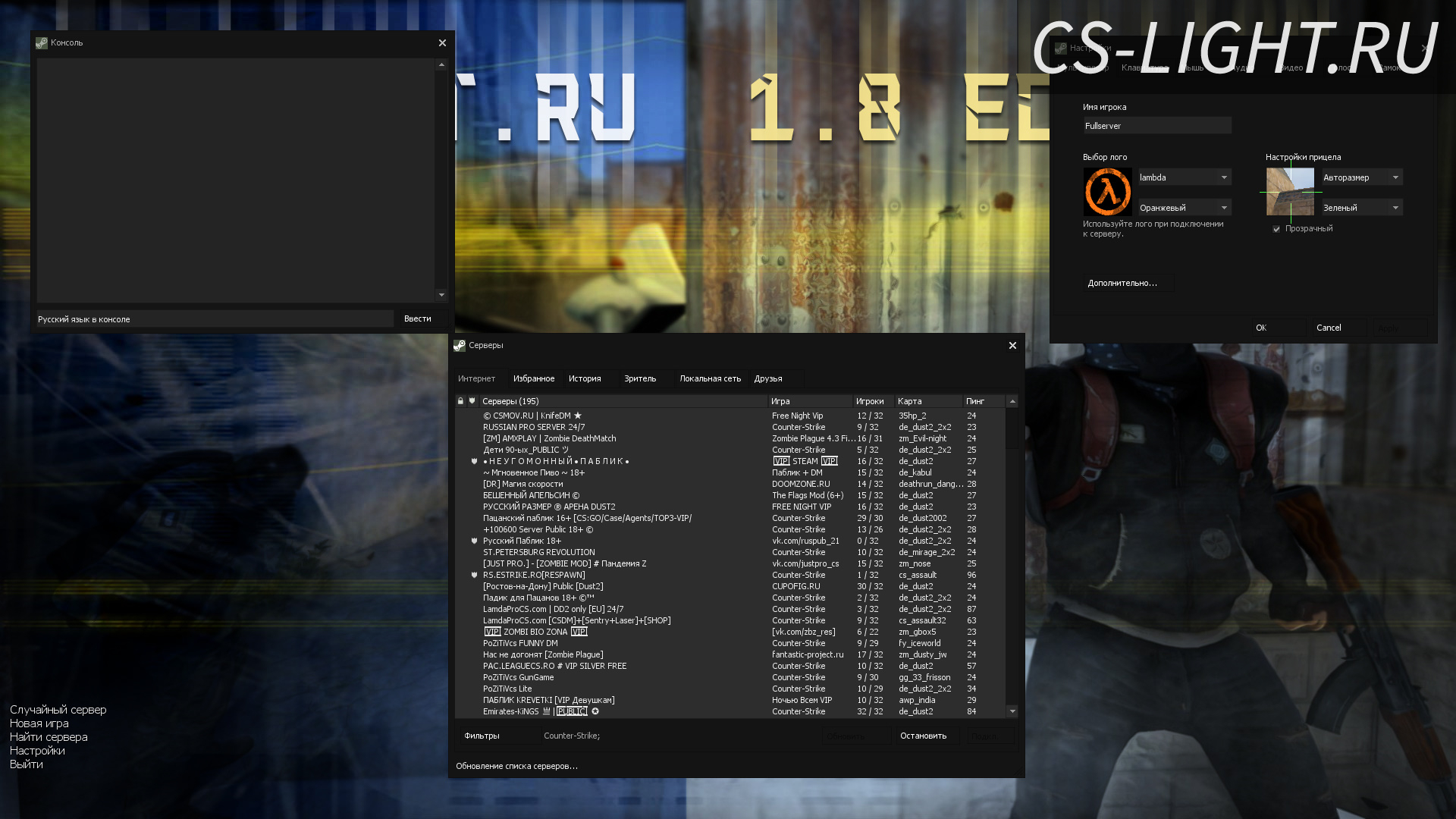The image size is (1456, 819).
Task: Click Найти сервера menu item
Action: [x=49, y=737]
